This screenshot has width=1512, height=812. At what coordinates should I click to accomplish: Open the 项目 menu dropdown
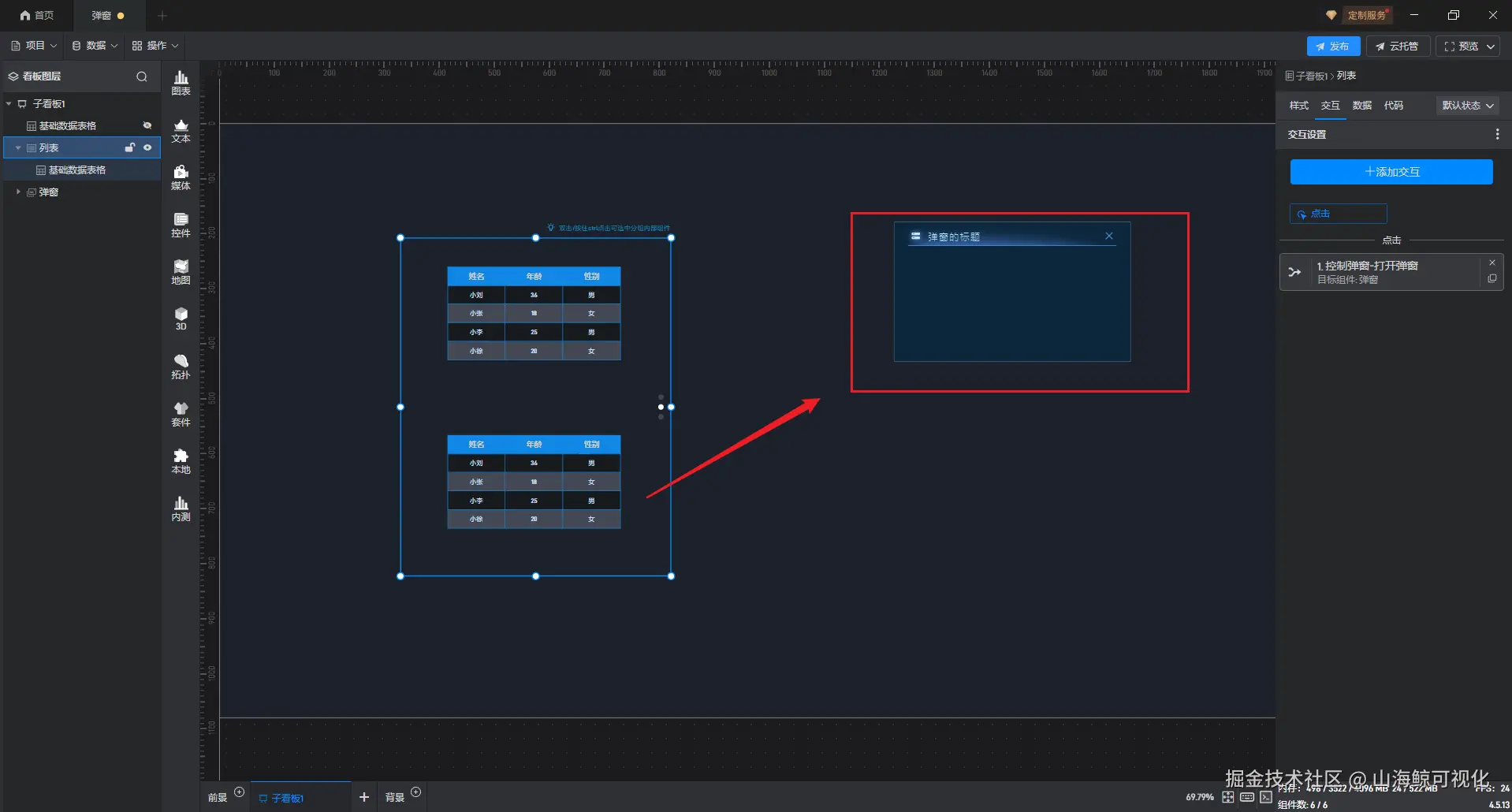35,46
